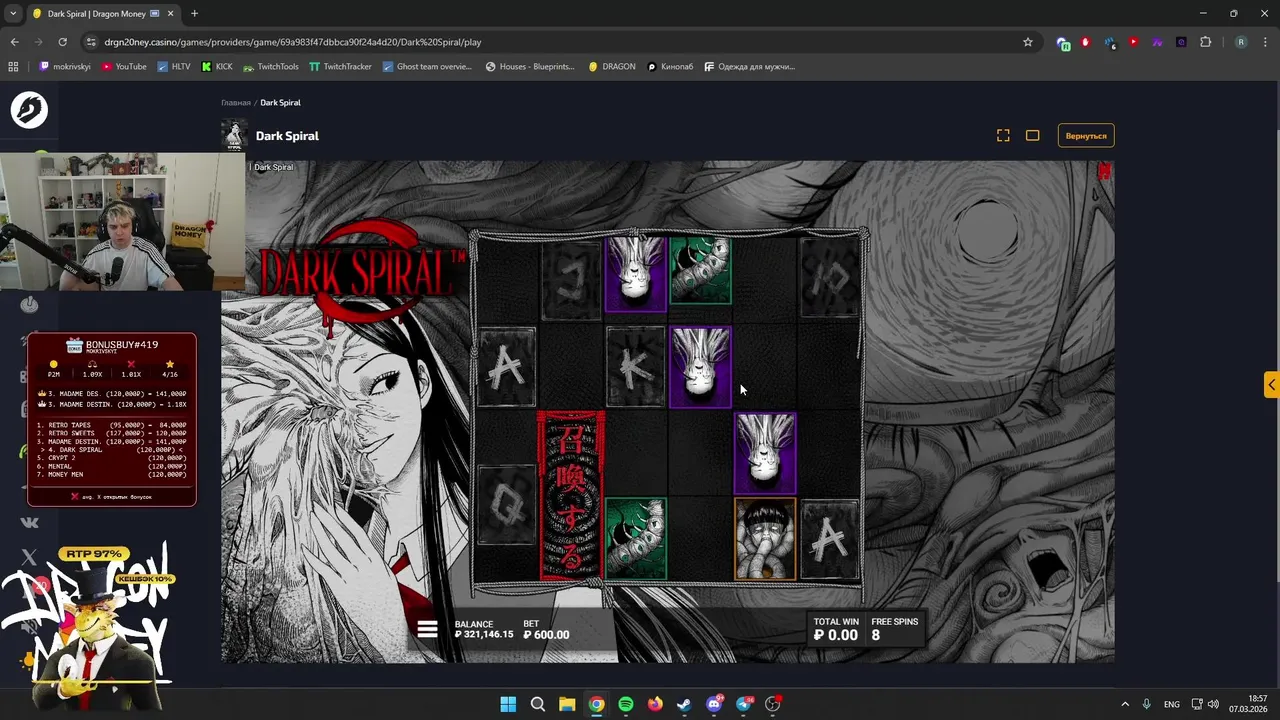Open the TwitchTracker bookmark
1280x720 pixels.
click(x=340, y=67)
